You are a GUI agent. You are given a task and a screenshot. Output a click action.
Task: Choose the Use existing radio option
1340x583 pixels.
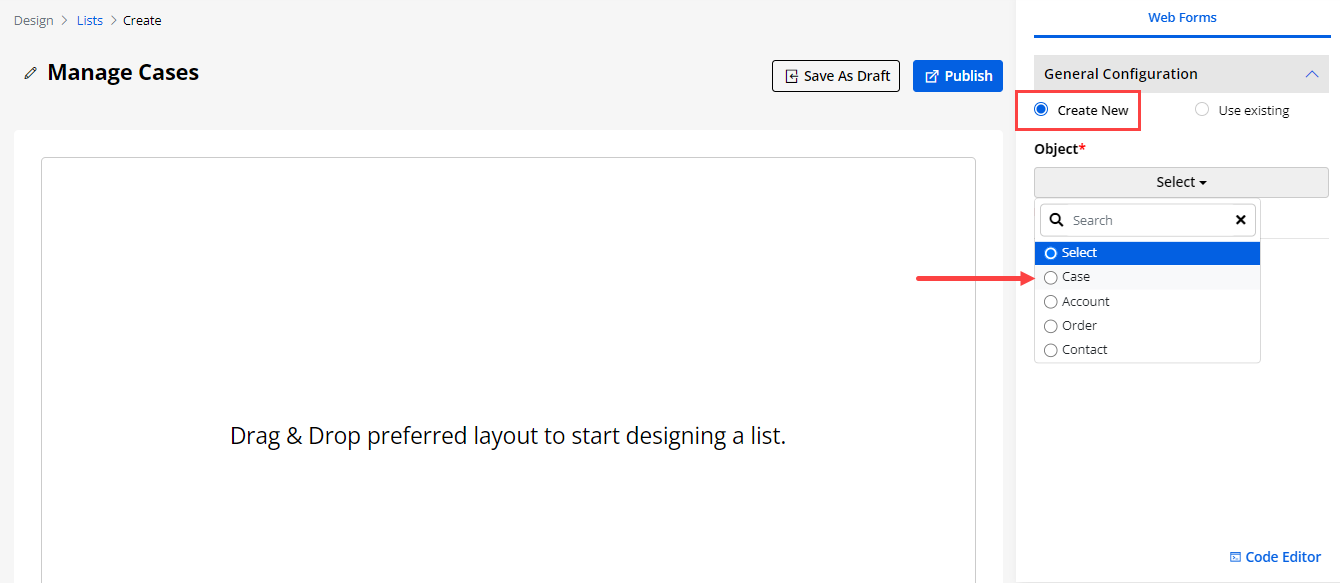point(1202,110)
